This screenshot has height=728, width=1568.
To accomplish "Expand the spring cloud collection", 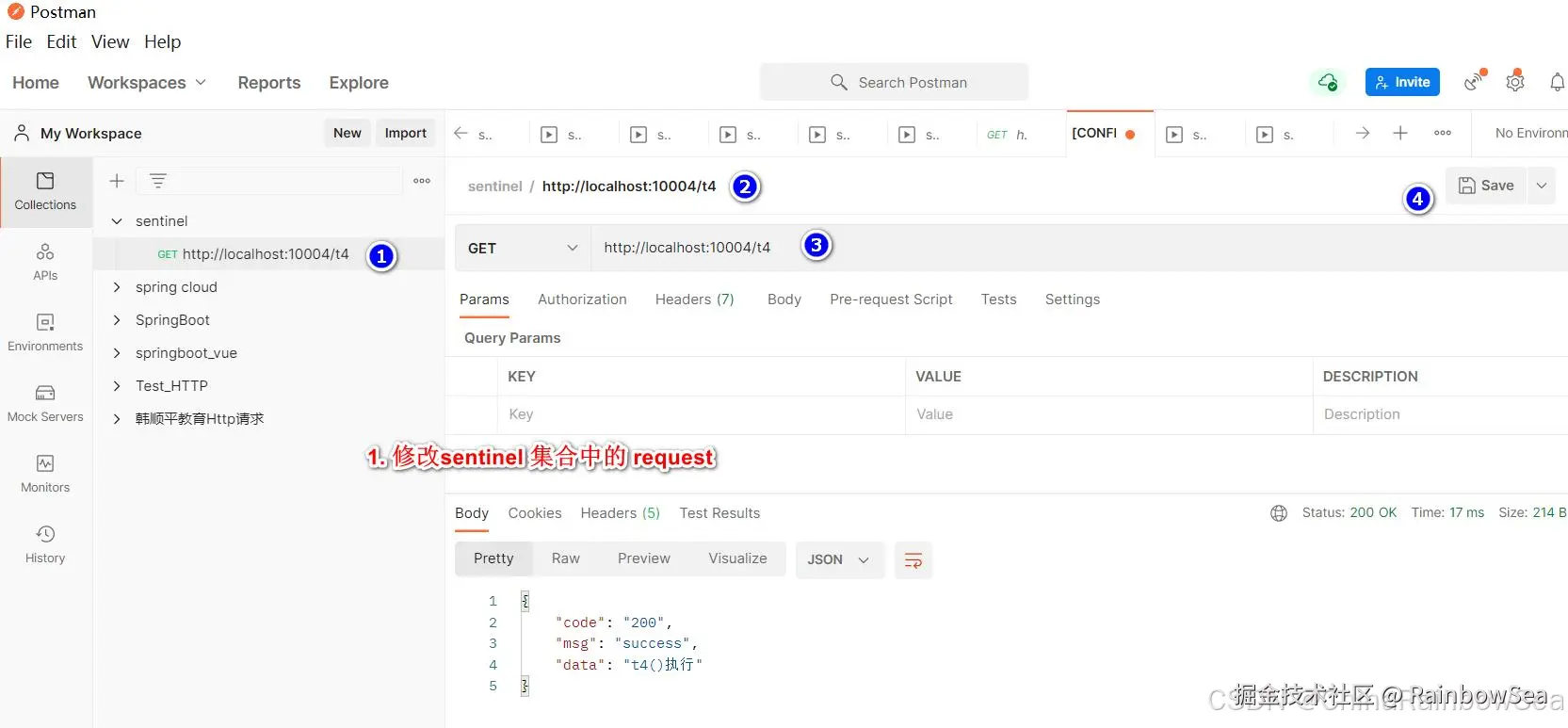I will 117,287.
